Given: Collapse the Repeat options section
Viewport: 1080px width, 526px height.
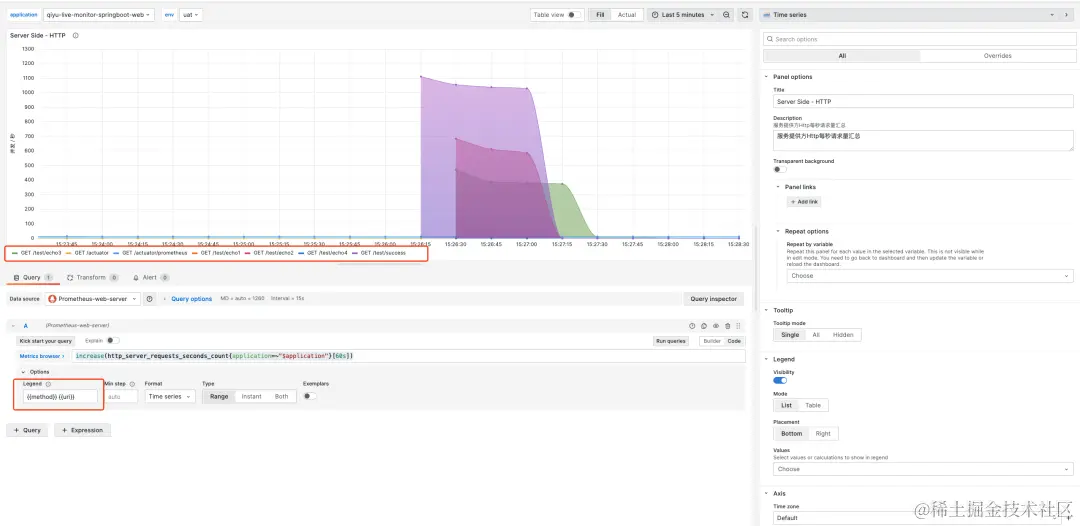Looking at the screenshot, I should click(777, 231).
